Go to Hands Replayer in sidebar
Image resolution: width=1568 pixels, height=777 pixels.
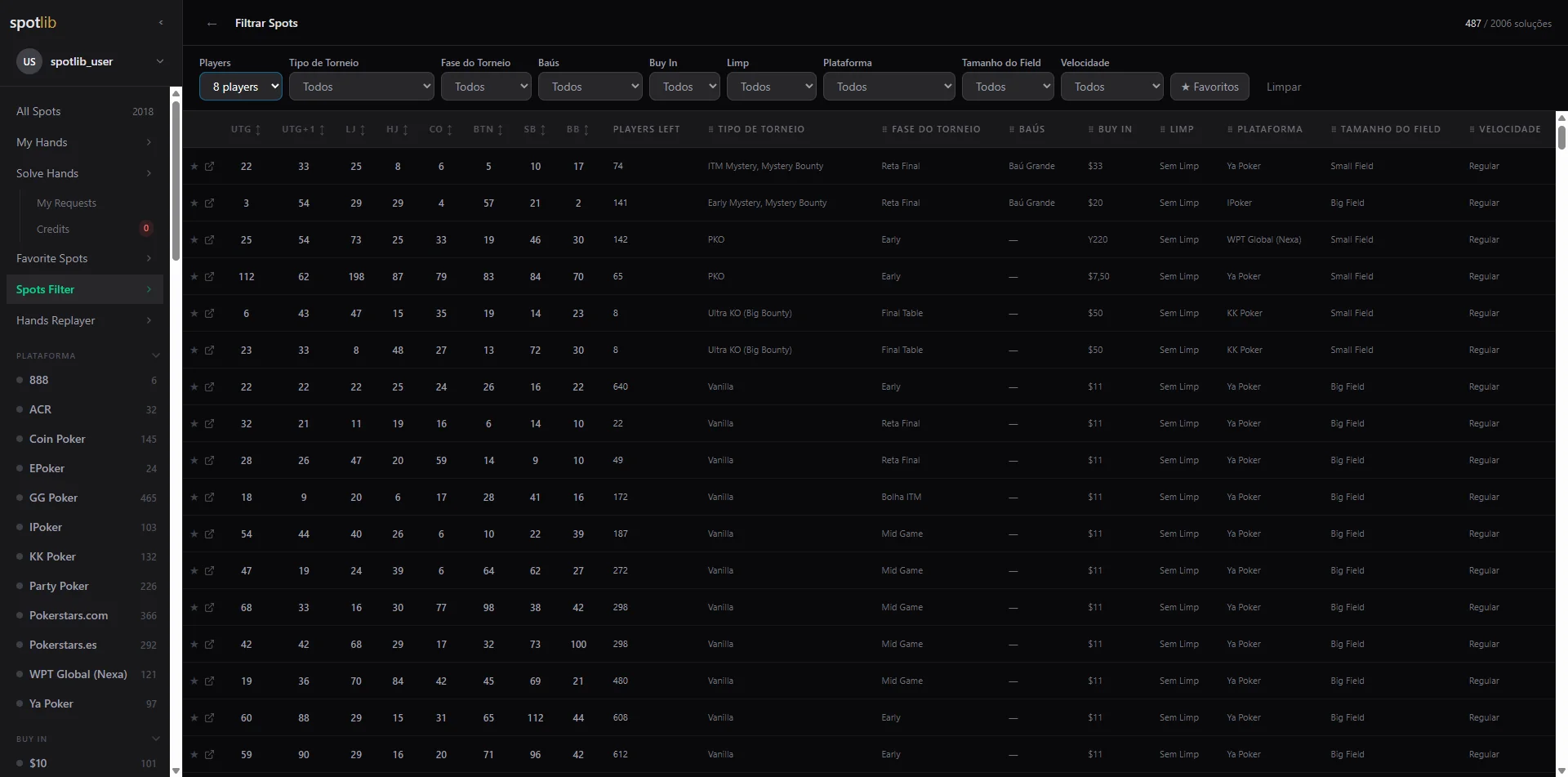click(x=85, y=320)
